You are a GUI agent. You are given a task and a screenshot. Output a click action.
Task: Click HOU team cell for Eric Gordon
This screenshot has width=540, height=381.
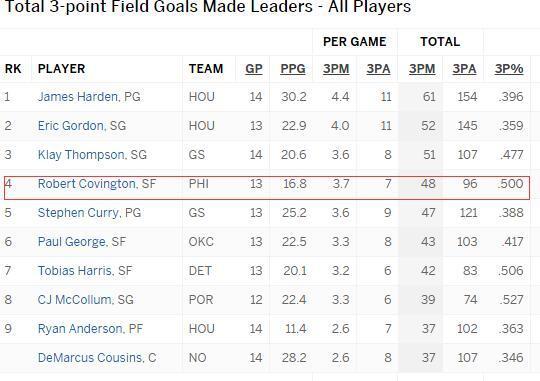(x=202, y=126)
